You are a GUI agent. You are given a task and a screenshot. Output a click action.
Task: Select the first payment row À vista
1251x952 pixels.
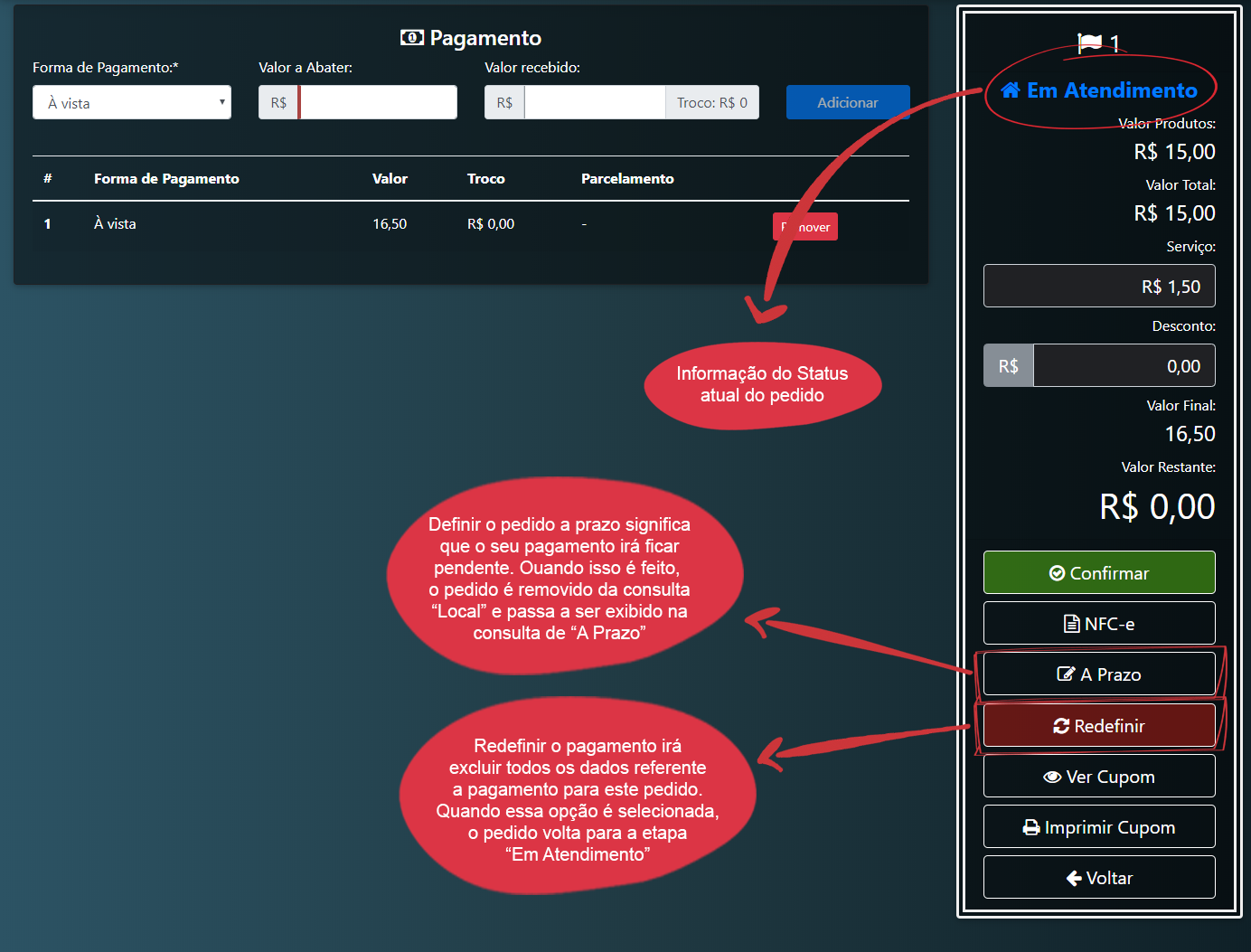tap(115, 224)
